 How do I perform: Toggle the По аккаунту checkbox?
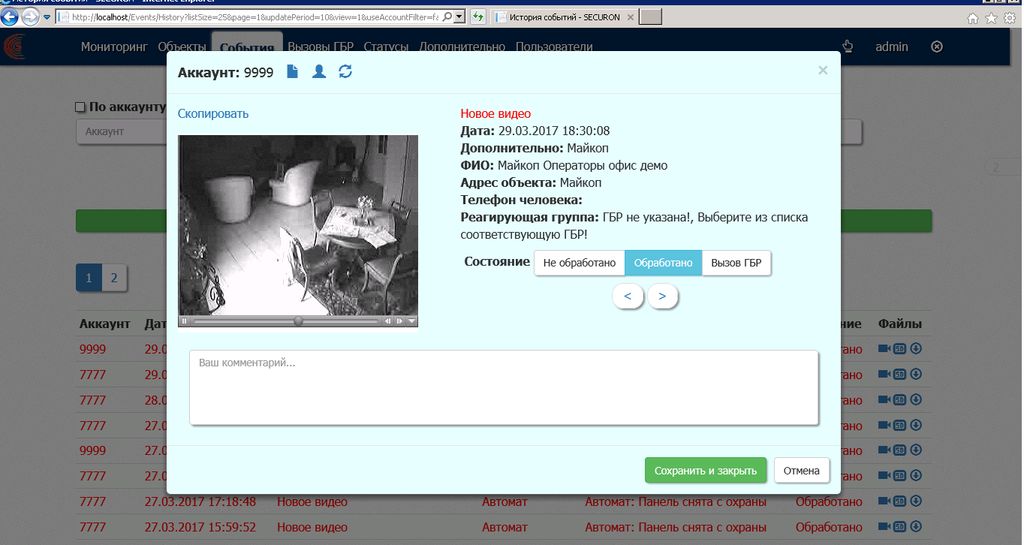point(80,107)
